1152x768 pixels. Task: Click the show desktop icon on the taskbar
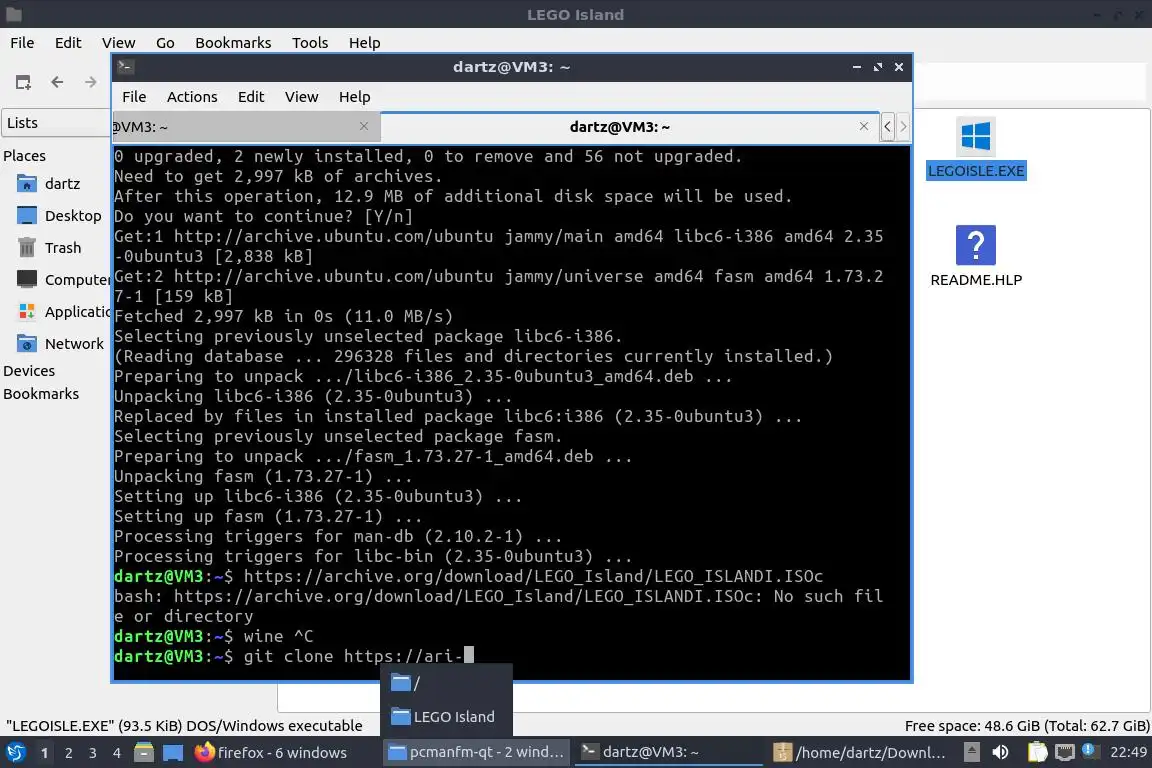click(x=173, y=753)
